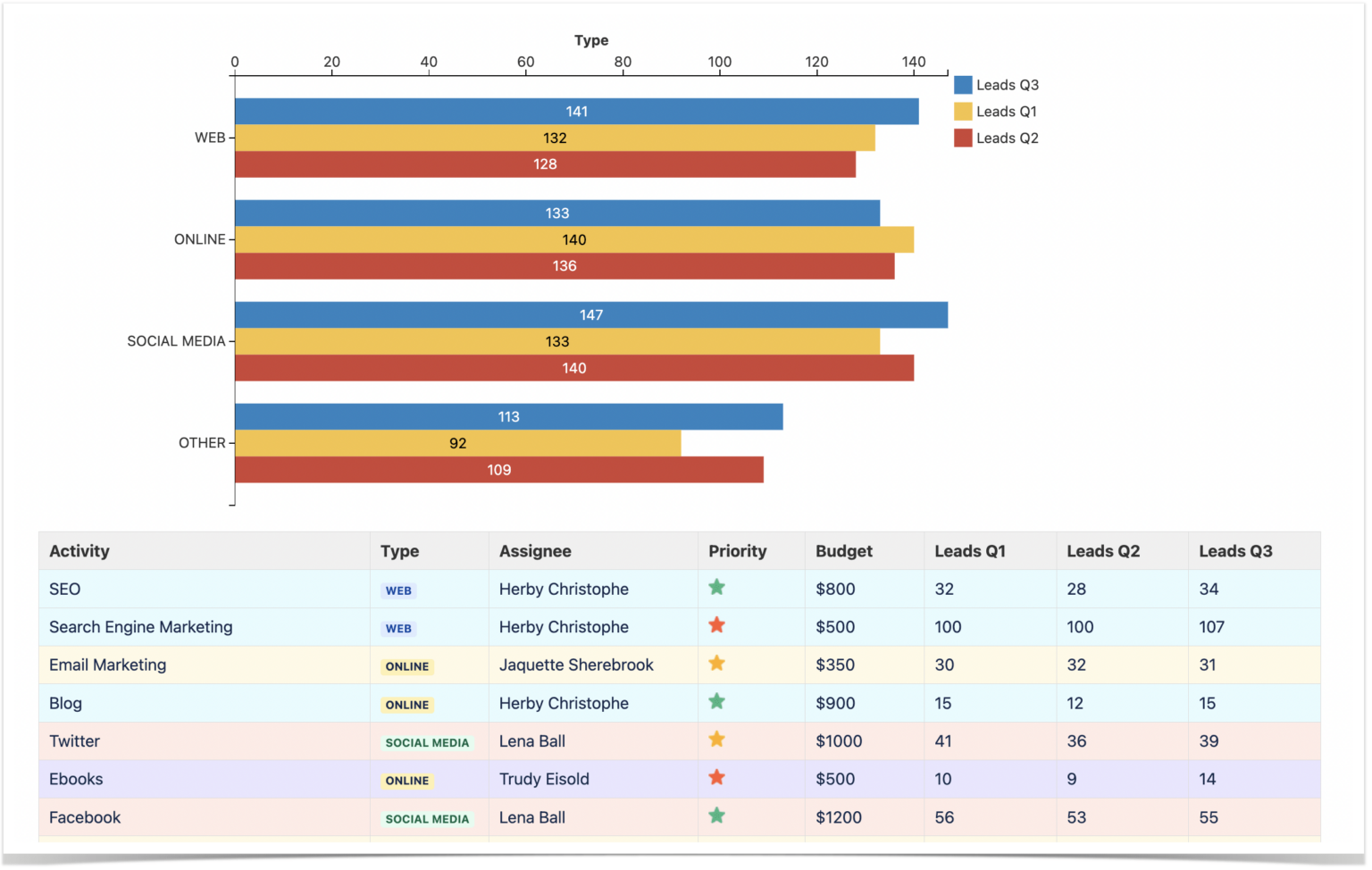The height and width of the screenshot is (870, 1372).
Task: Click the green star in the Facebook row
Action: (717, 816)
